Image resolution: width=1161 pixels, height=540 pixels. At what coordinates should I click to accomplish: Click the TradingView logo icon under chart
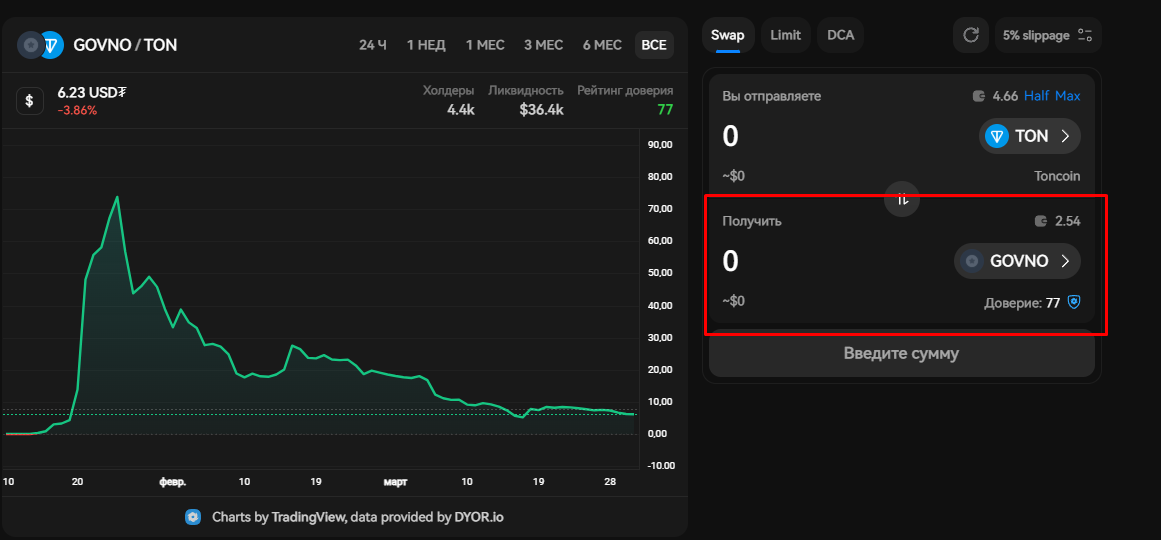(x=193, y=516)
